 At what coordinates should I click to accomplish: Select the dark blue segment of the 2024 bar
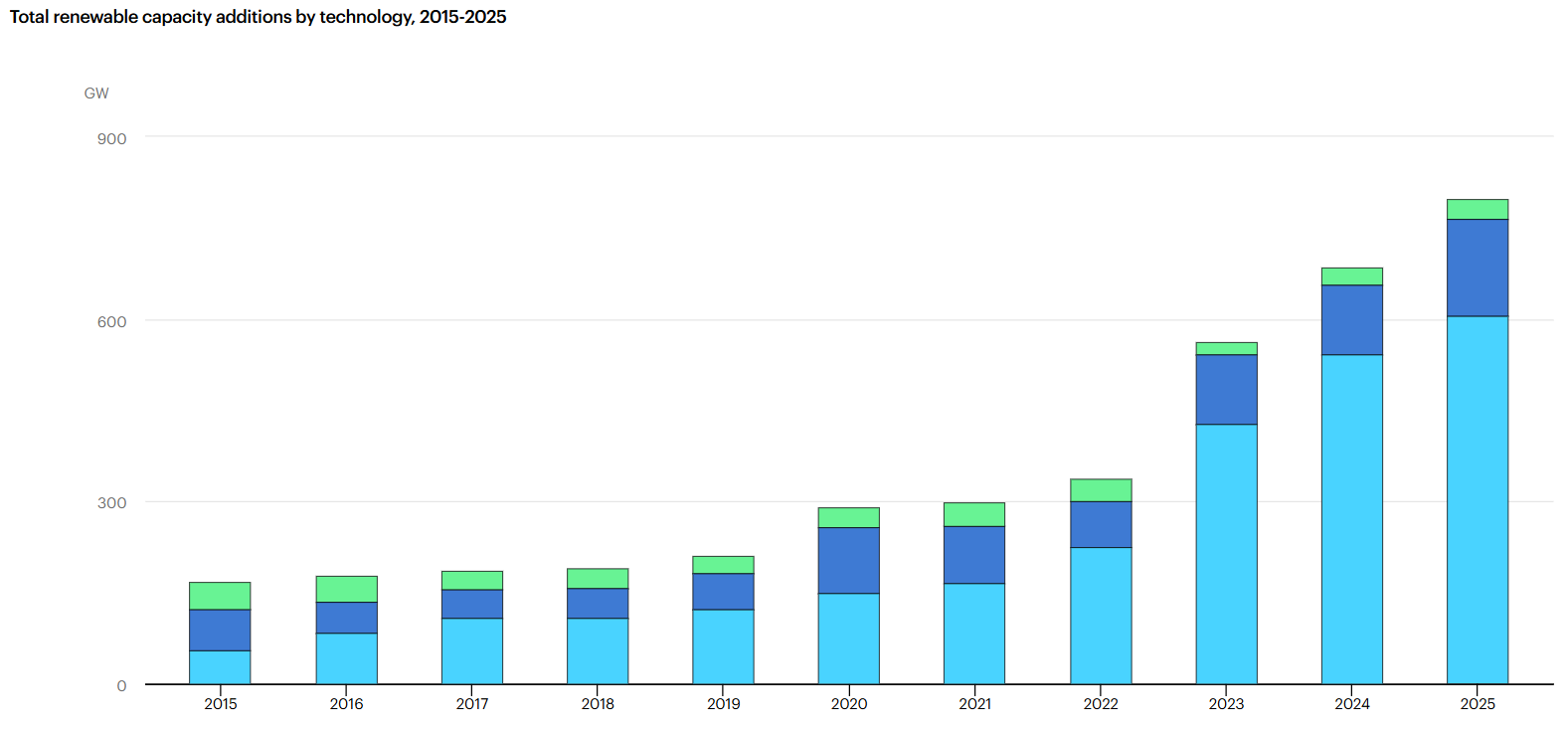[x=1351, y=319]
